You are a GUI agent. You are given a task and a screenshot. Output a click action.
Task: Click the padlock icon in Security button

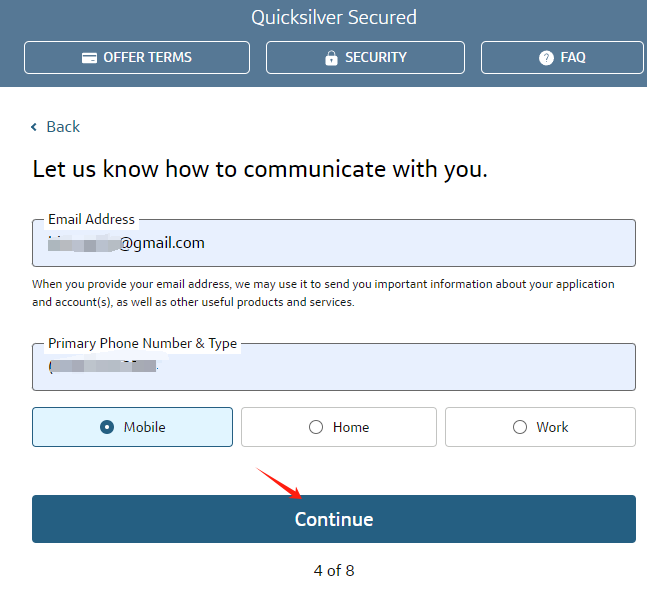tap(331, 58)
